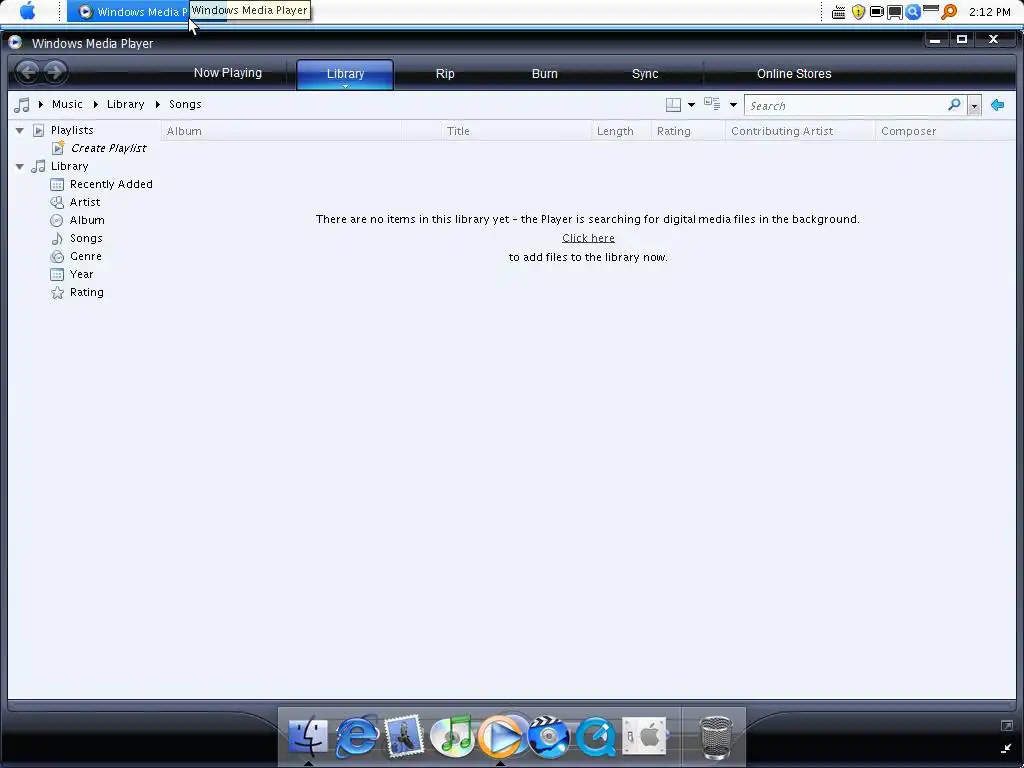Select Recently Added in Library tree
This screenshot has height=768, width=1024.
coord(111,184)
